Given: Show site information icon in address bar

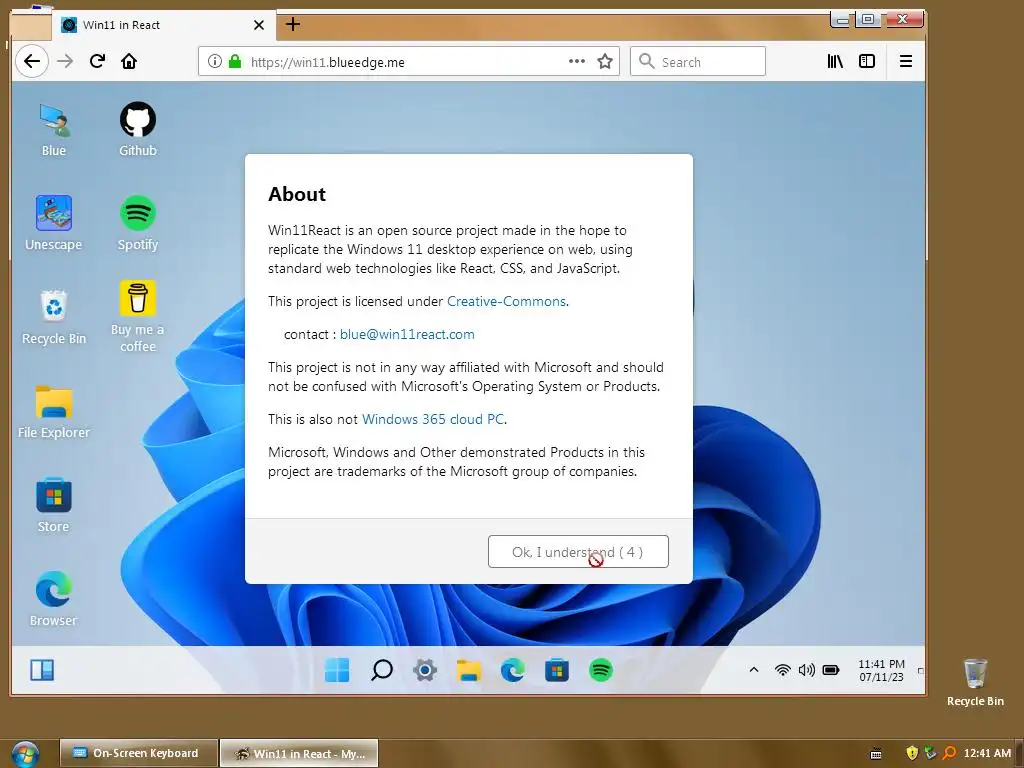Looking at the screenshot, I should tap(214, 61).
